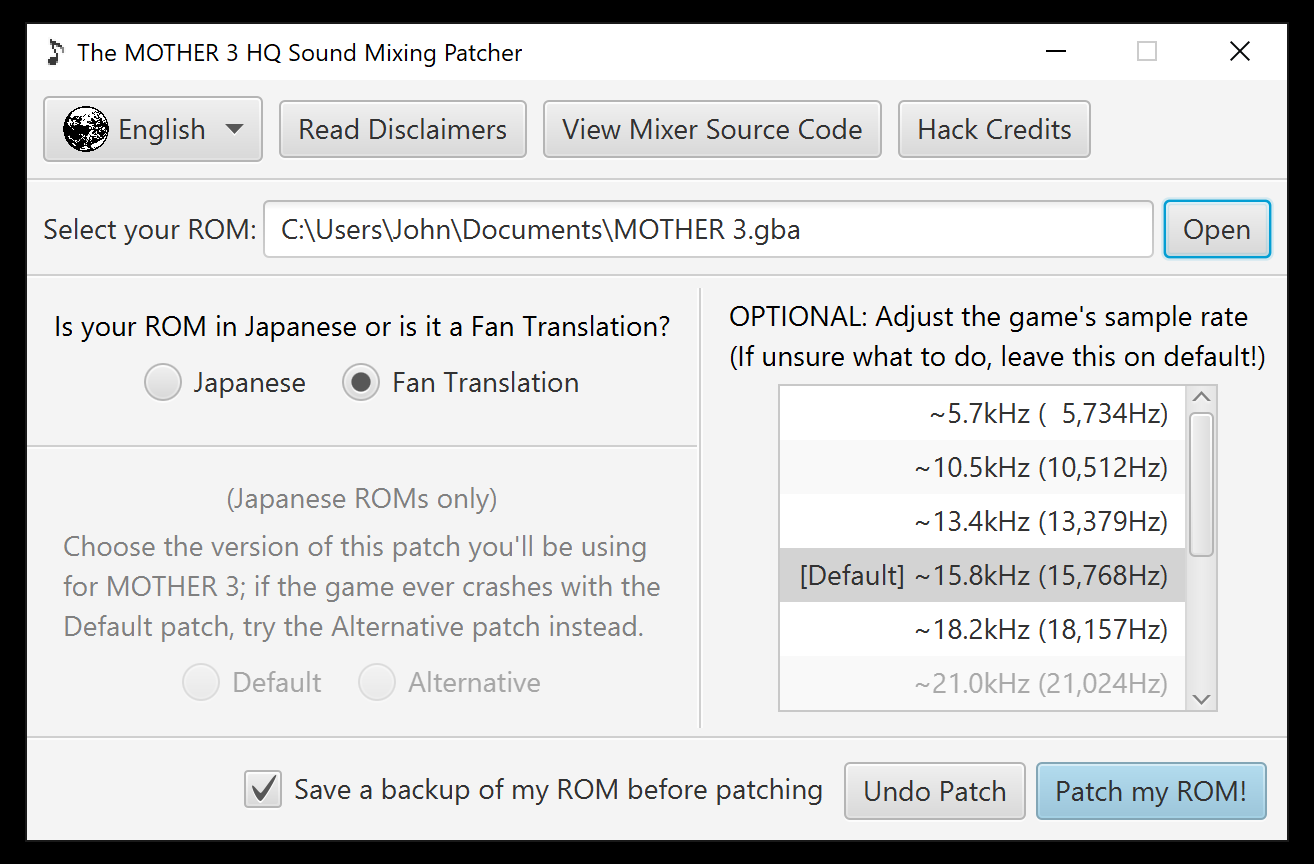Show the Hack Credits

click(994, 129)
